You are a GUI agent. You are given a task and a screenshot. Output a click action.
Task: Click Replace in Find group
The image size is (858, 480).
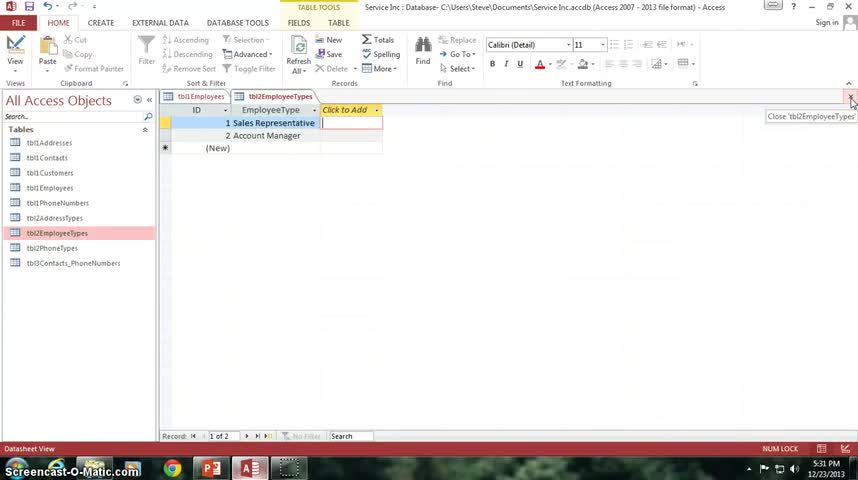[x=457, y=40]
